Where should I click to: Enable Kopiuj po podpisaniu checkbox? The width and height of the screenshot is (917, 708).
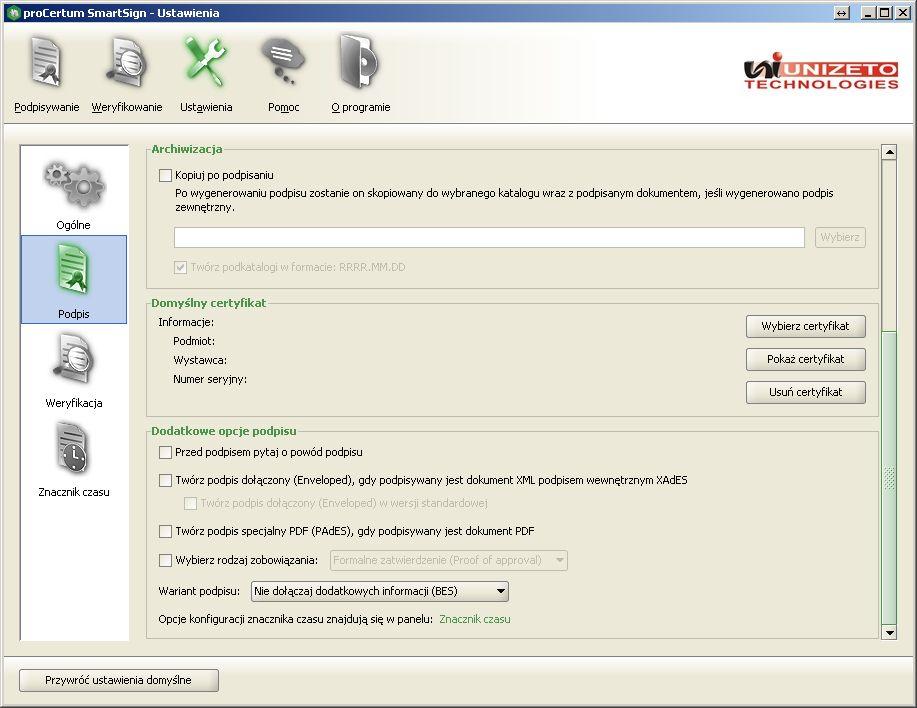(x=166, y=175)
